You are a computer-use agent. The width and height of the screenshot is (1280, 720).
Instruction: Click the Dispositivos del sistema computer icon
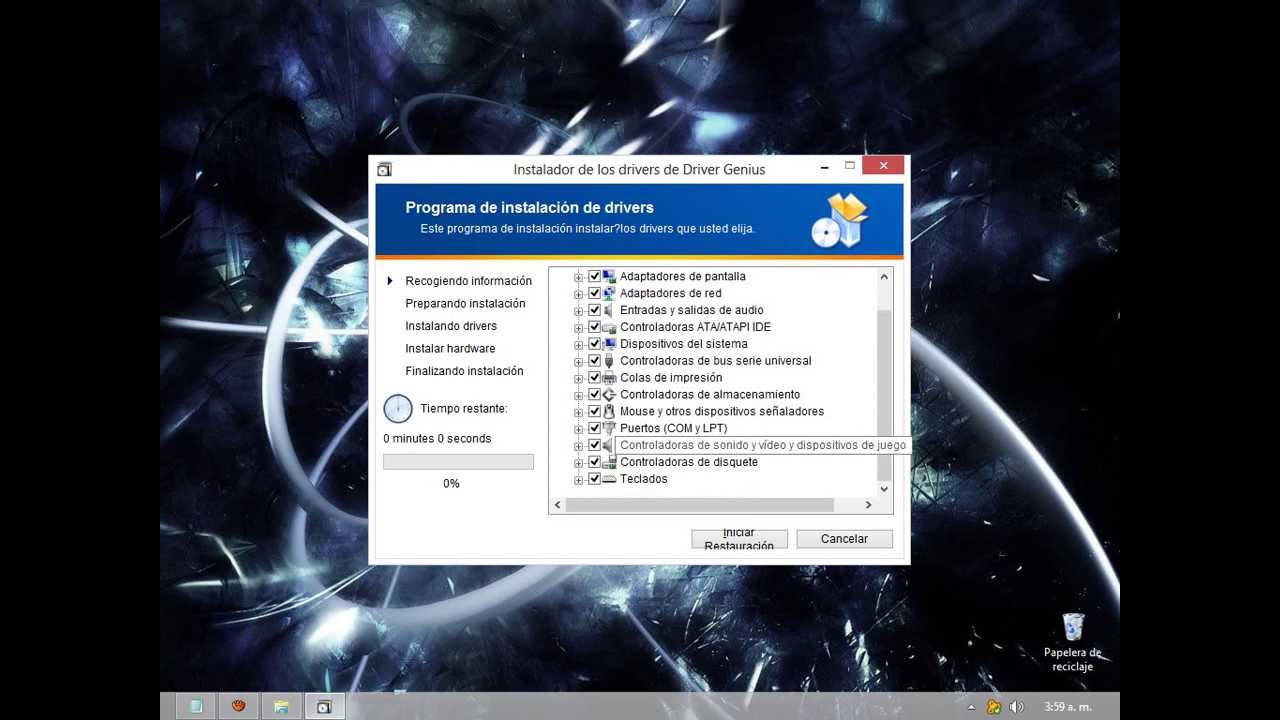click(609, 344)
